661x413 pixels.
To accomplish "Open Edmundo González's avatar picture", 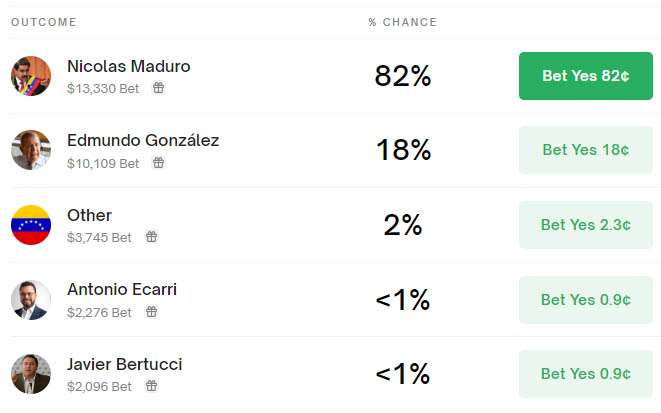I will pyautogui.click(x=31, y=150).
